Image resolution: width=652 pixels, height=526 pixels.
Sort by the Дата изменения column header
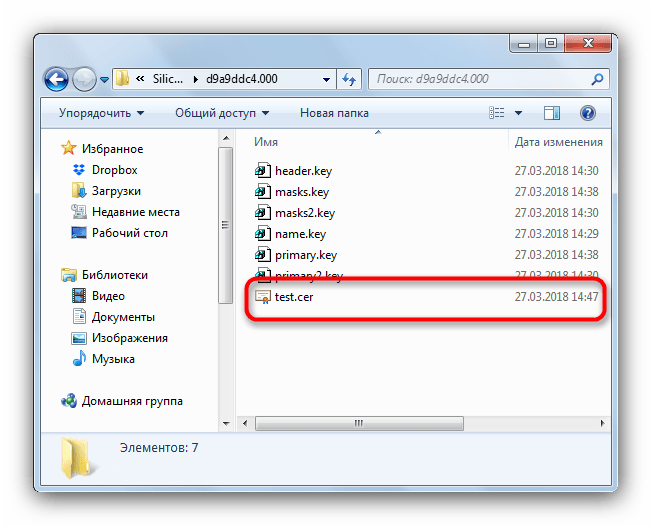[558, 142]
